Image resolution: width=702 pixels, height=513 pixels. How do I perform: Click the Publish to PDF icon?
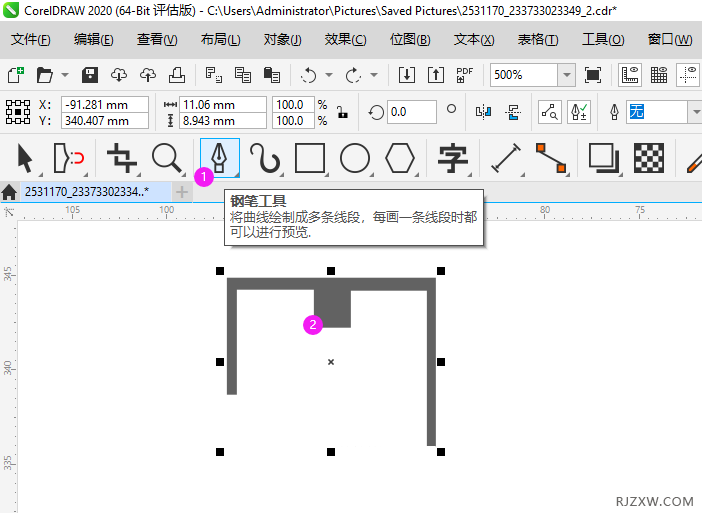pyautogui.click(x=465, y=75)
